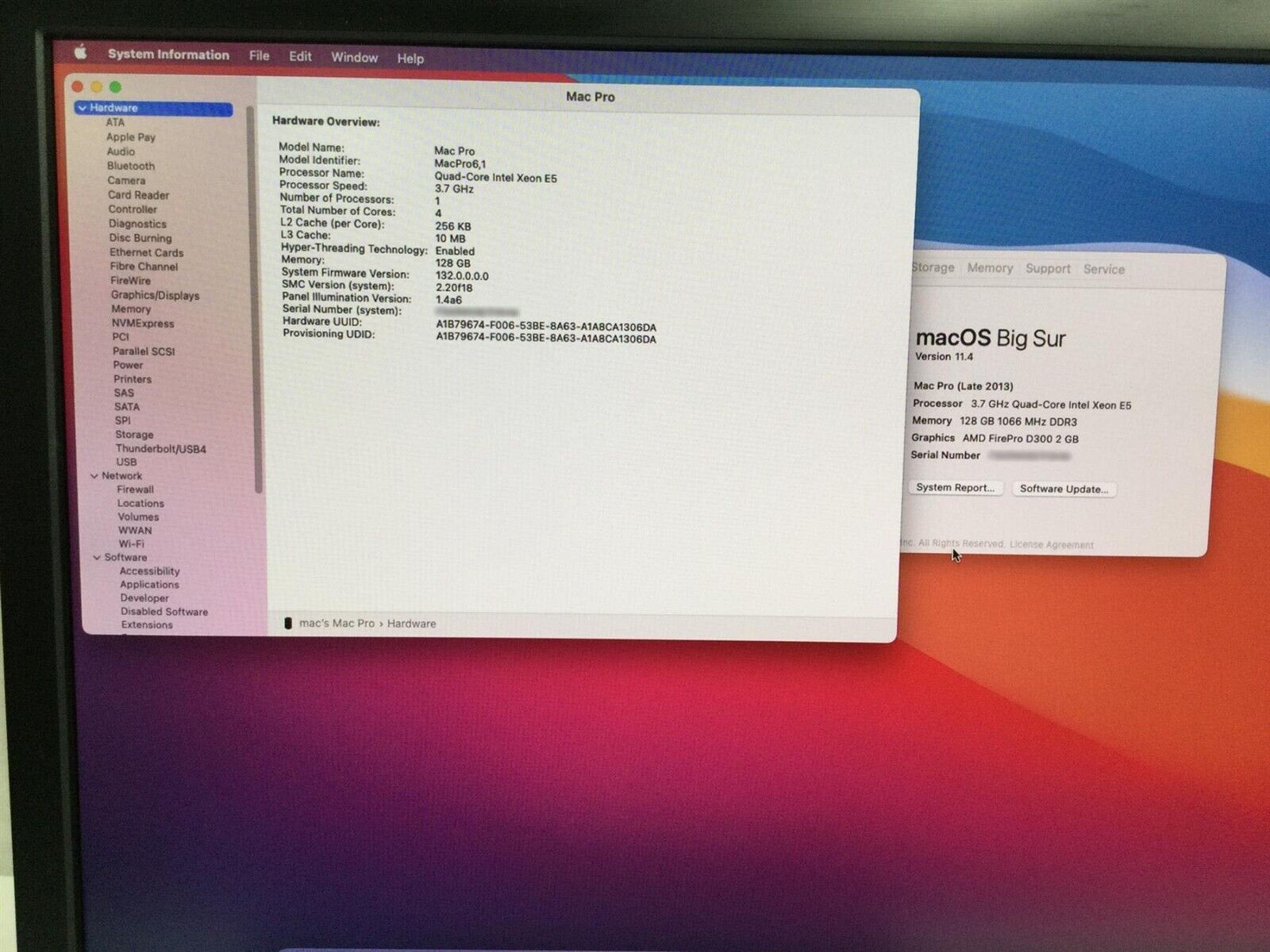1270x952 pixels.
Task: Select Firewall under Network
Action: click(x=135, y=489)
